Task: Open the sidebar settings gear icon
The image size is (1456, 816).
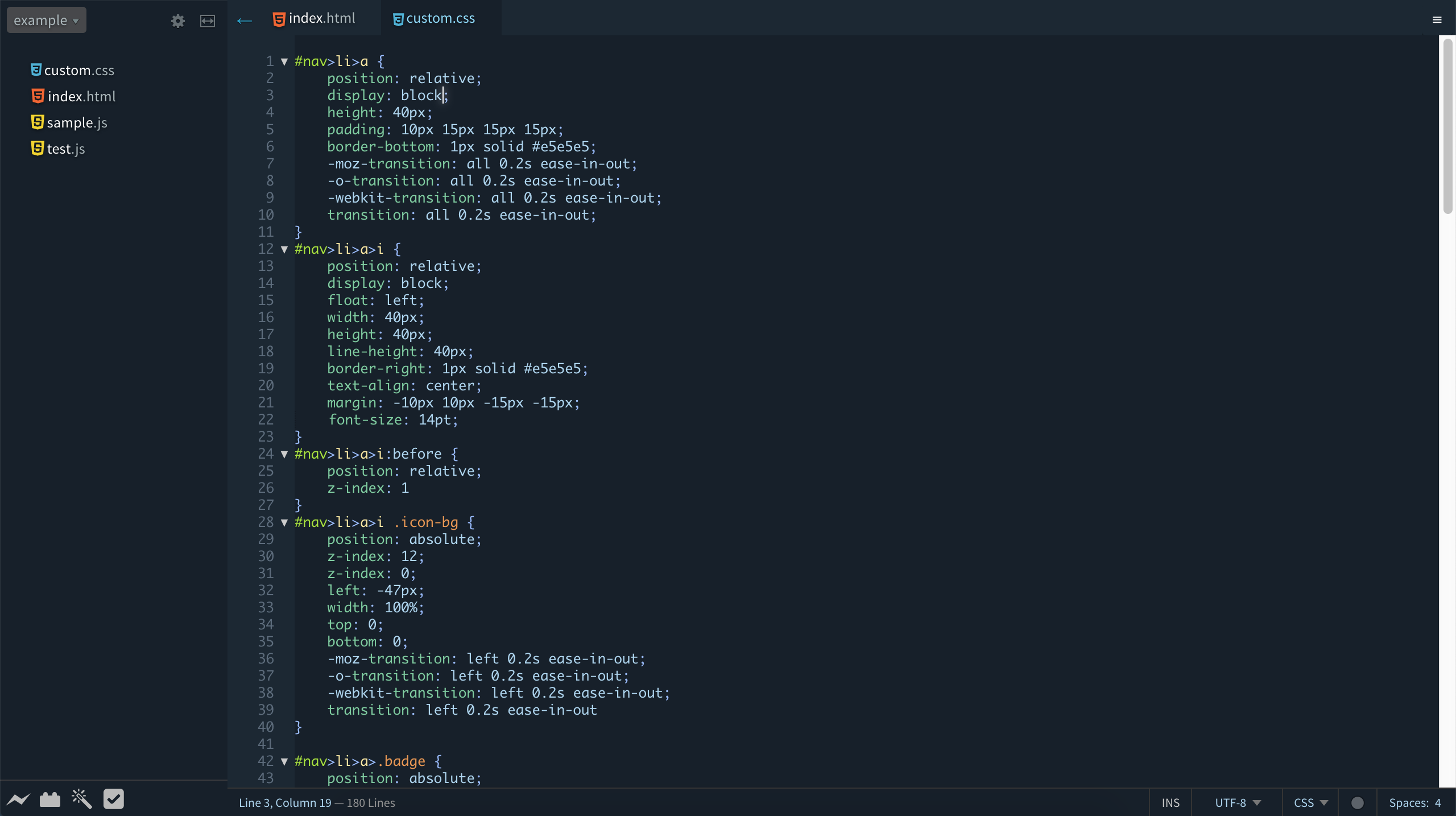Action: tap(178, 21)
